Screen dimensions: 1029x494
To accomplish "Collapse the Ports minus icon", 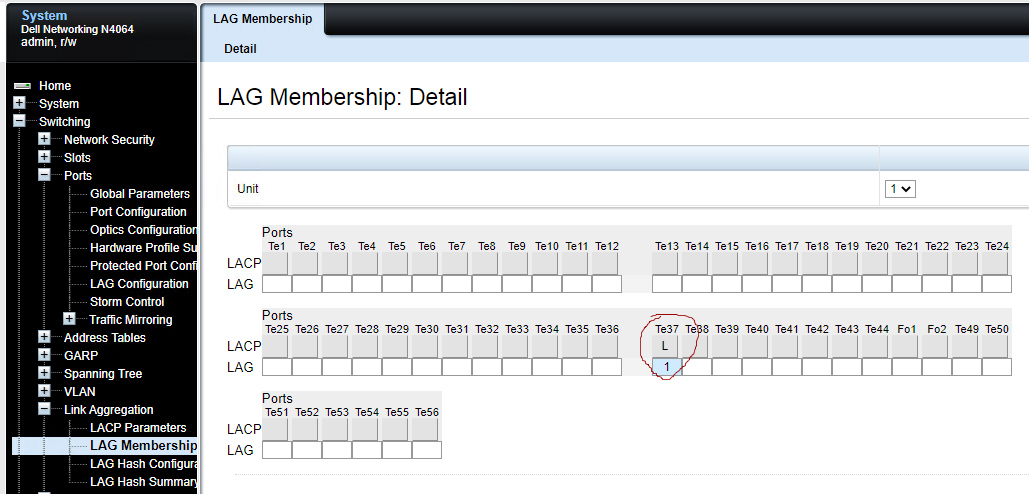I will [44, 175].
